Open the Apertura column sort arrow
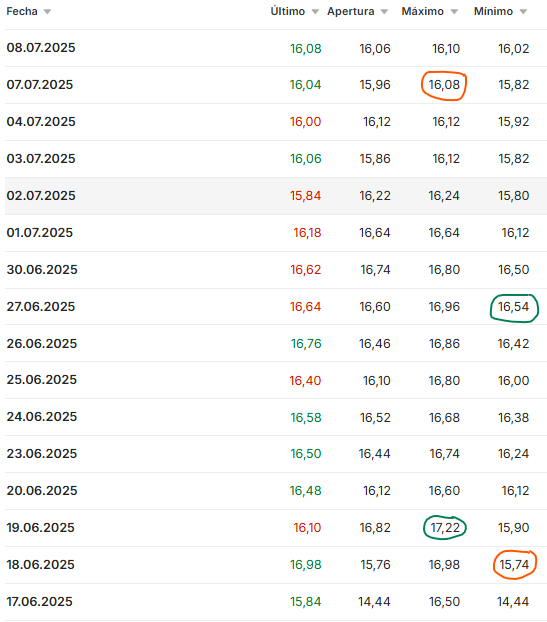This screenshot has height=622, width=547. (384, 12)
